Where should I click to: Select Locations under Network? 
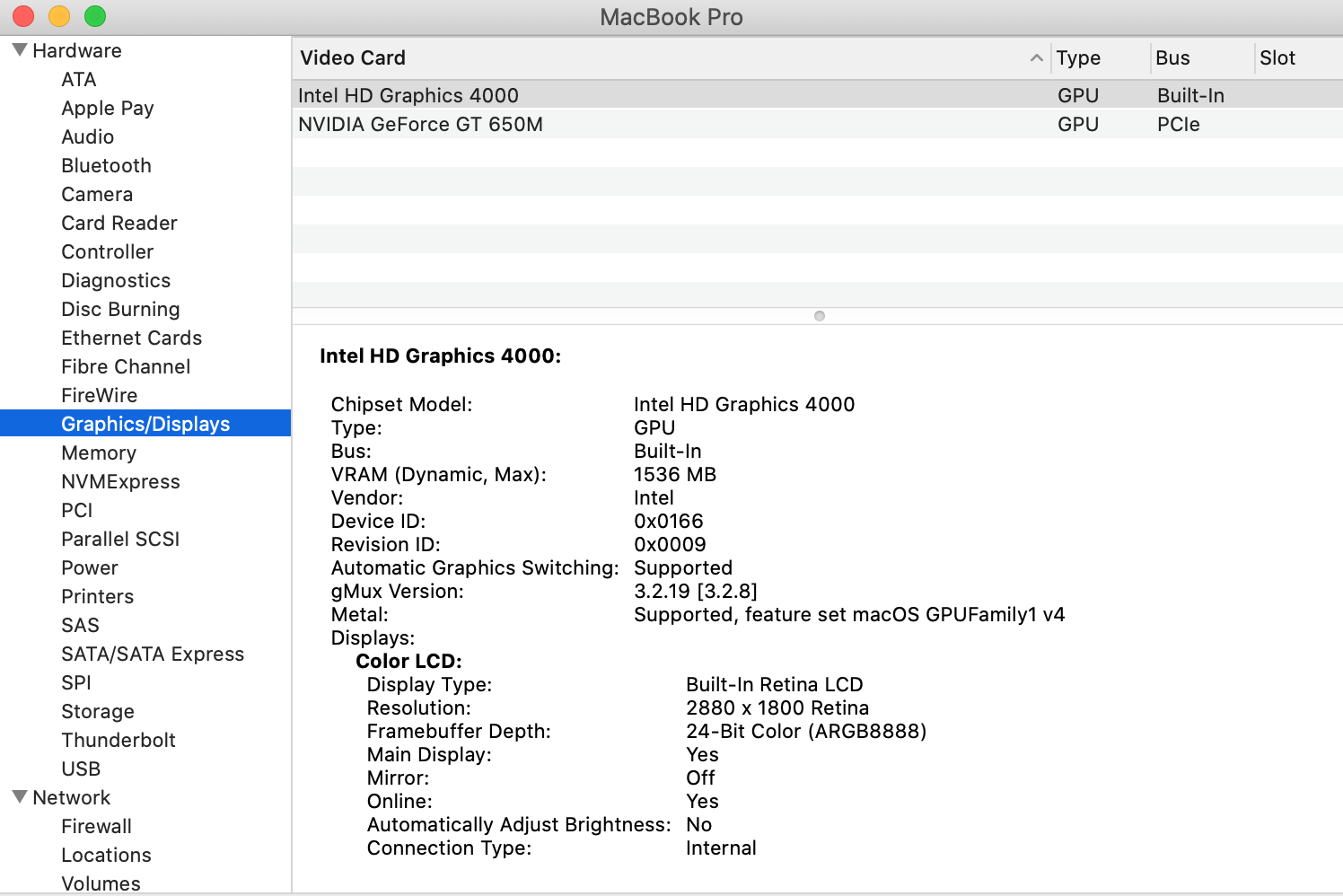[x=106, y=855]
